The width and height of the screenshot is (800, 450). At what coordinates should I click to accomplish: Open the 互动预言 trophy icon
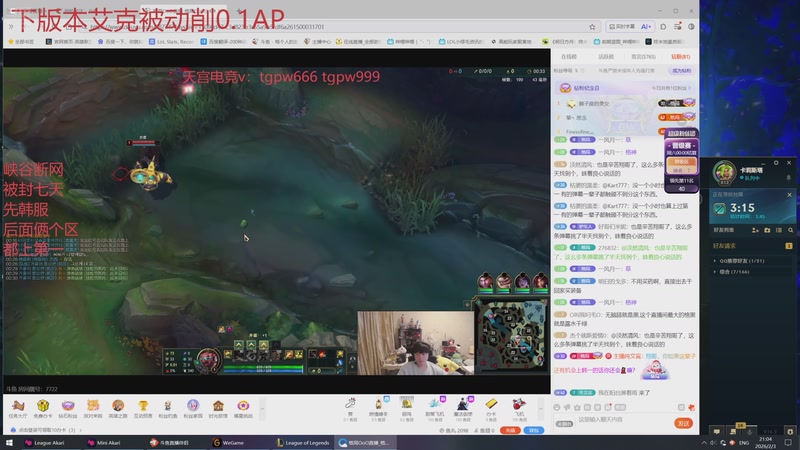click(143, 408)
